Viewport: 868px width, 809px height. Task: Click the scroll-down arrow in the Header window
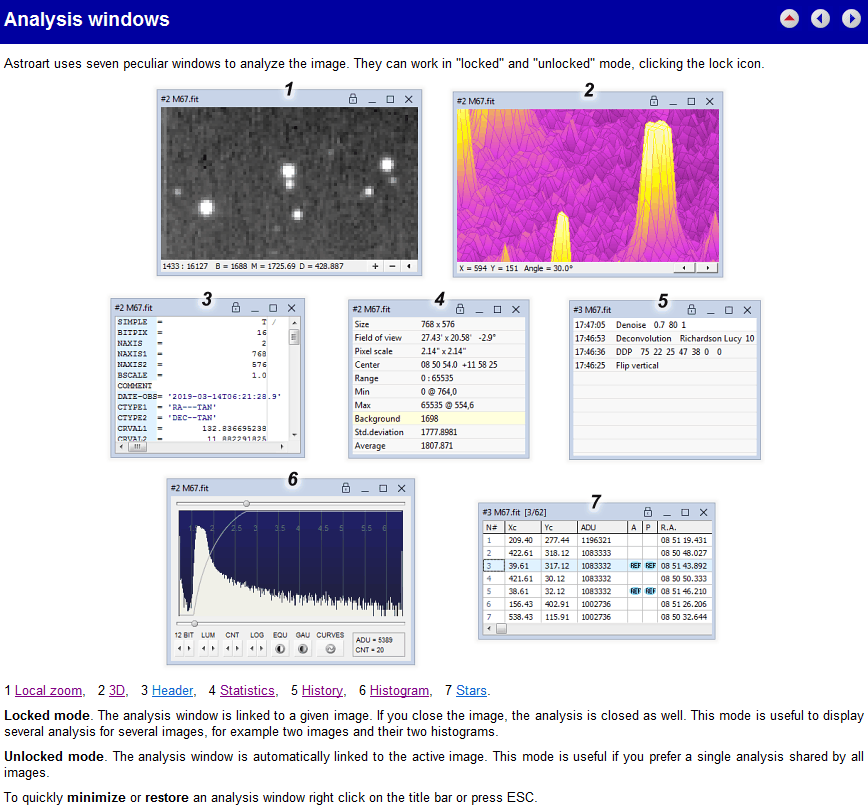[x=294, y=435]
